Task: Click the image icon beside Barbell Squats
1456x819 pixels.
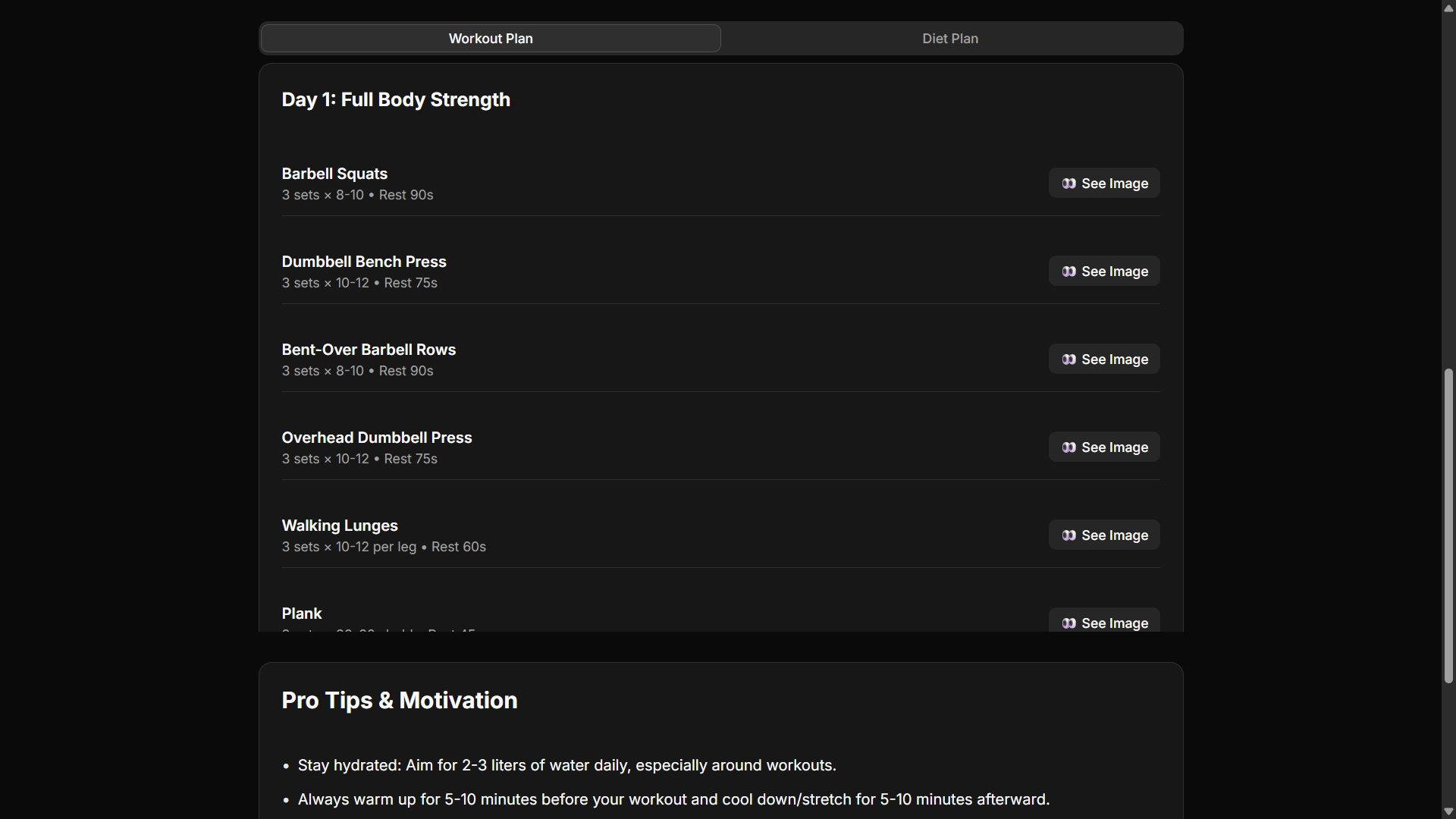Action: tap(1068, 184)
